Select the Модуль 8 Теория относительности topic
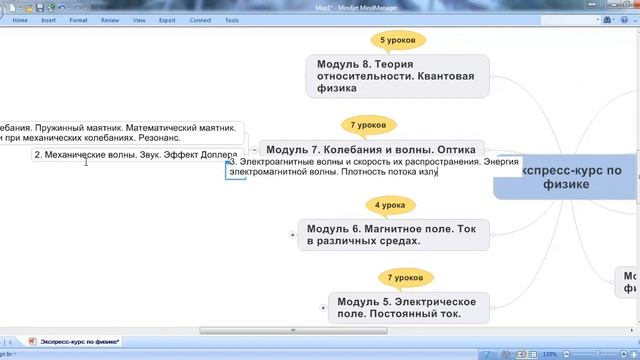Screen dimensions: 640x360 [x=397, y=76]
